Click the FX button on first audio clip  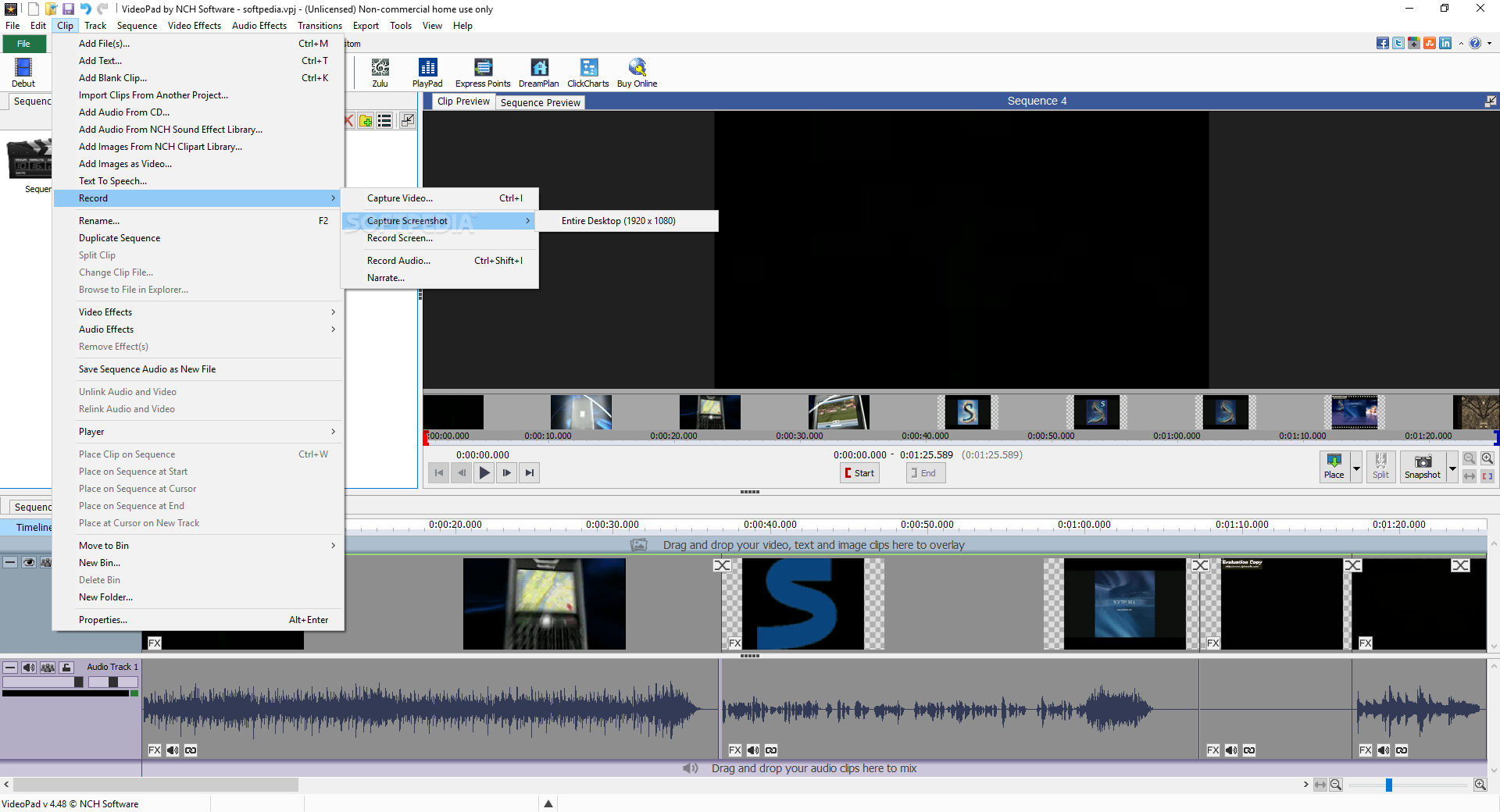pos(155,750)
